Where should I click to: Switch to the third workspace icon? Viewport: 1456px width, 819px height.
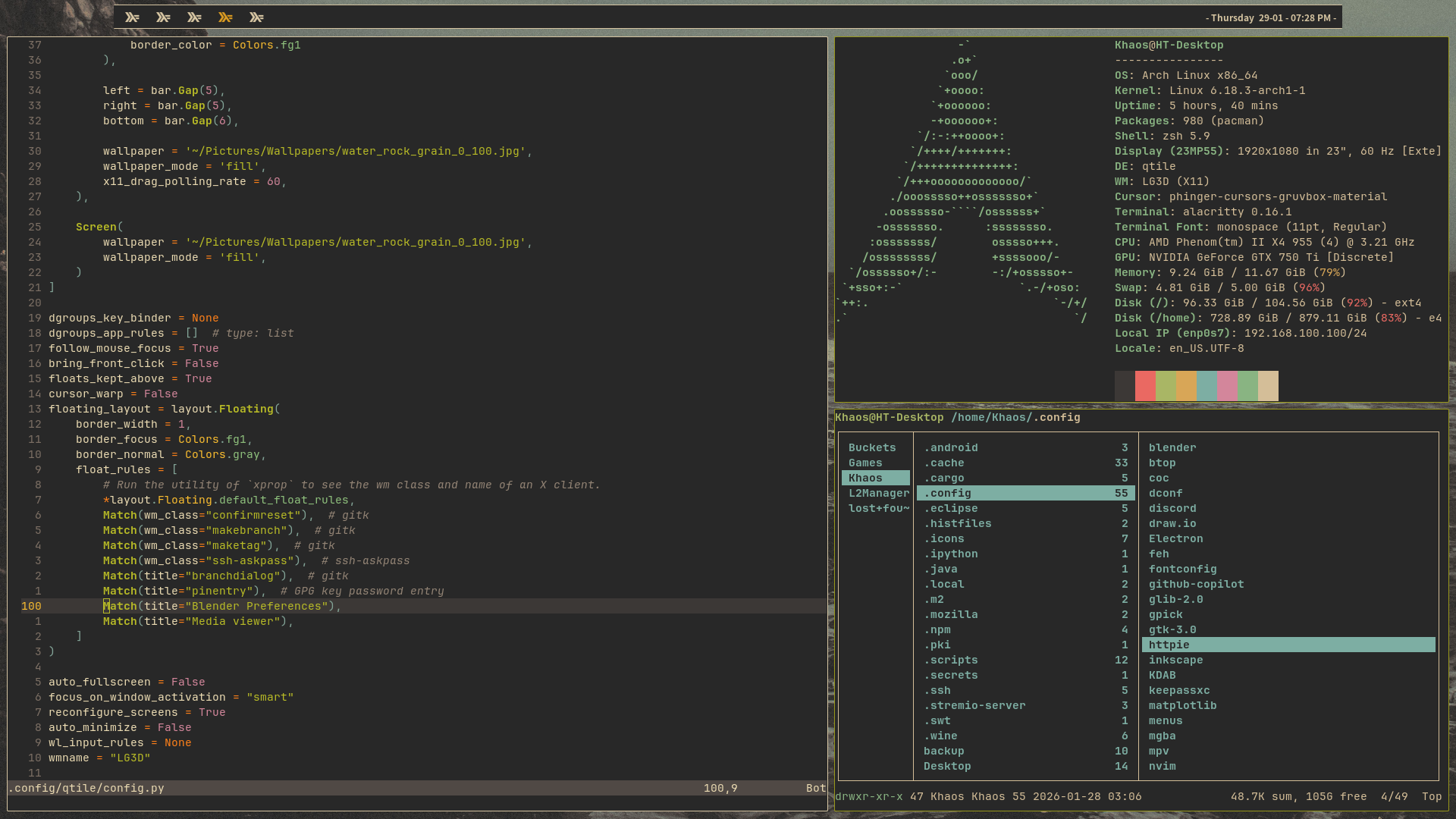point(195,17)
